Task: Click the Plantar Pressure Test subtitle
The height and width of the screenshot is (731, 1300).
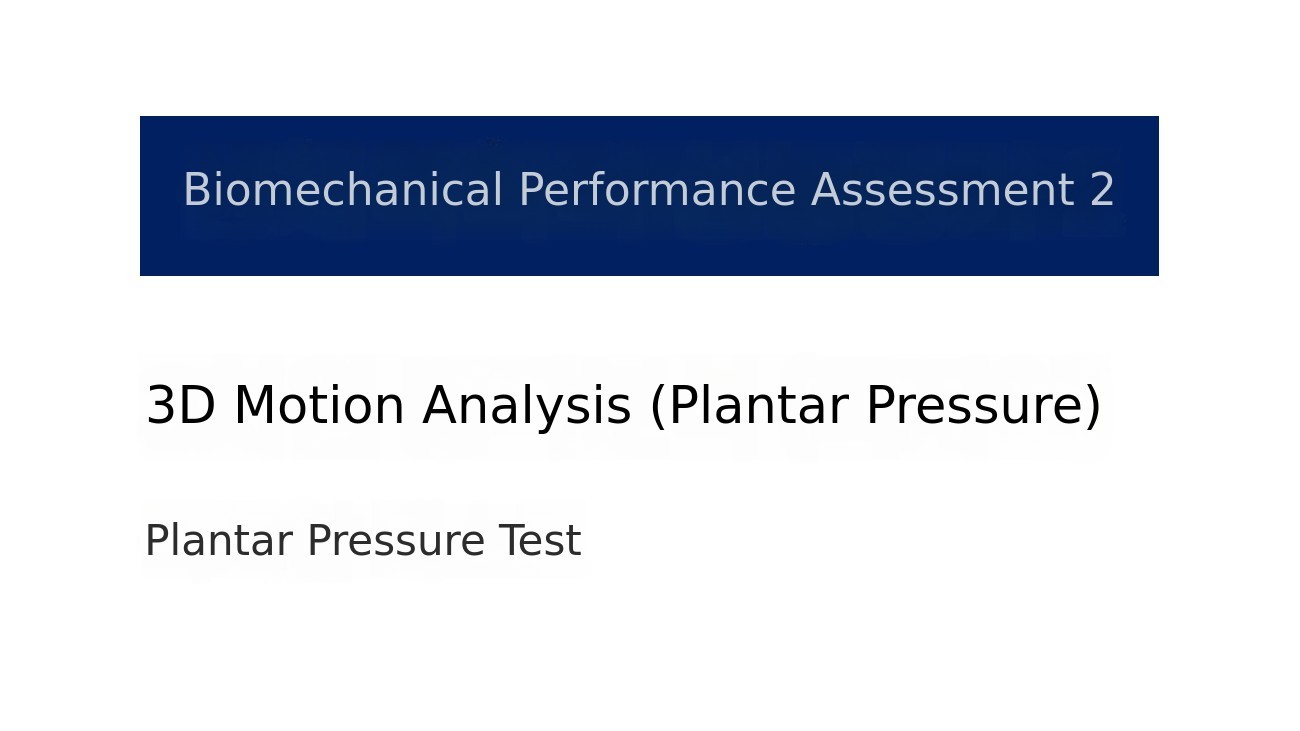Action: click(362, 541)
